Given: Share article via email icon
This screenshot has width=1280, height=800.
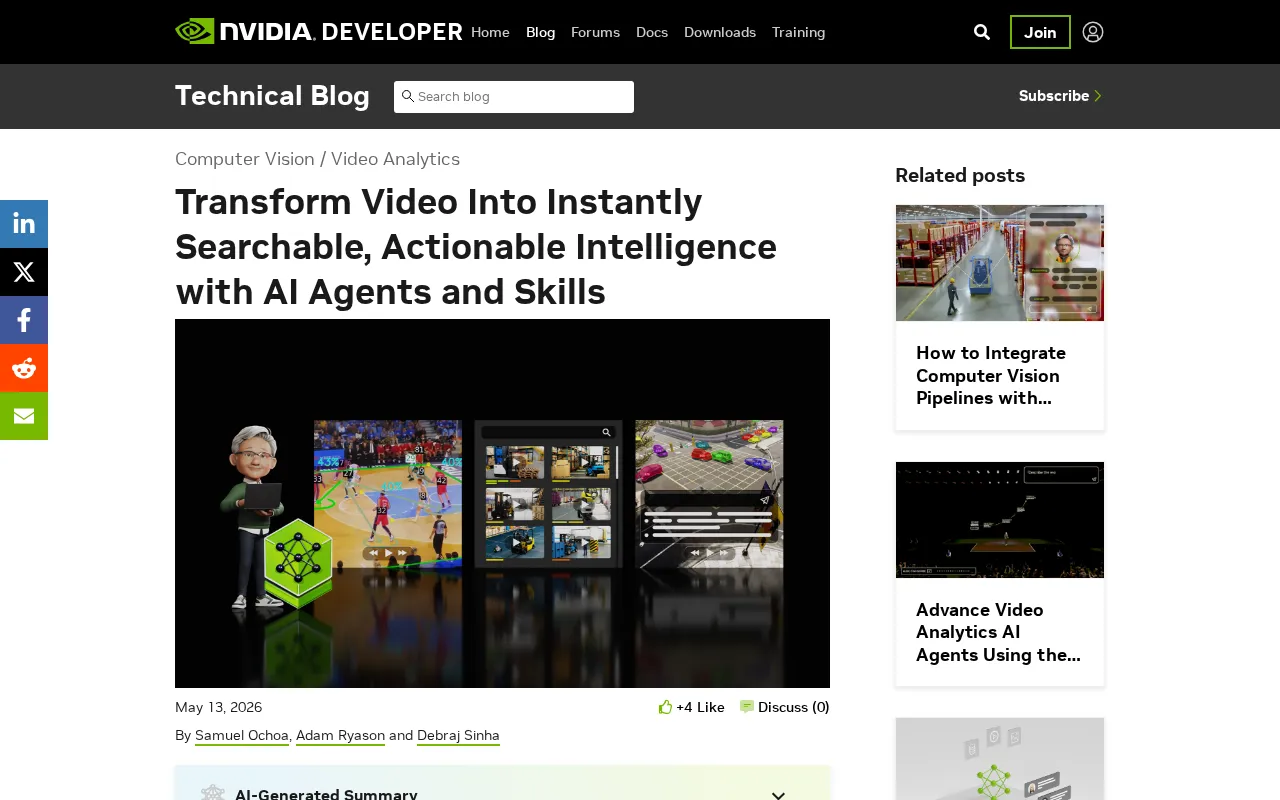Looking at the screenshot, I should [x=24, y=416].
